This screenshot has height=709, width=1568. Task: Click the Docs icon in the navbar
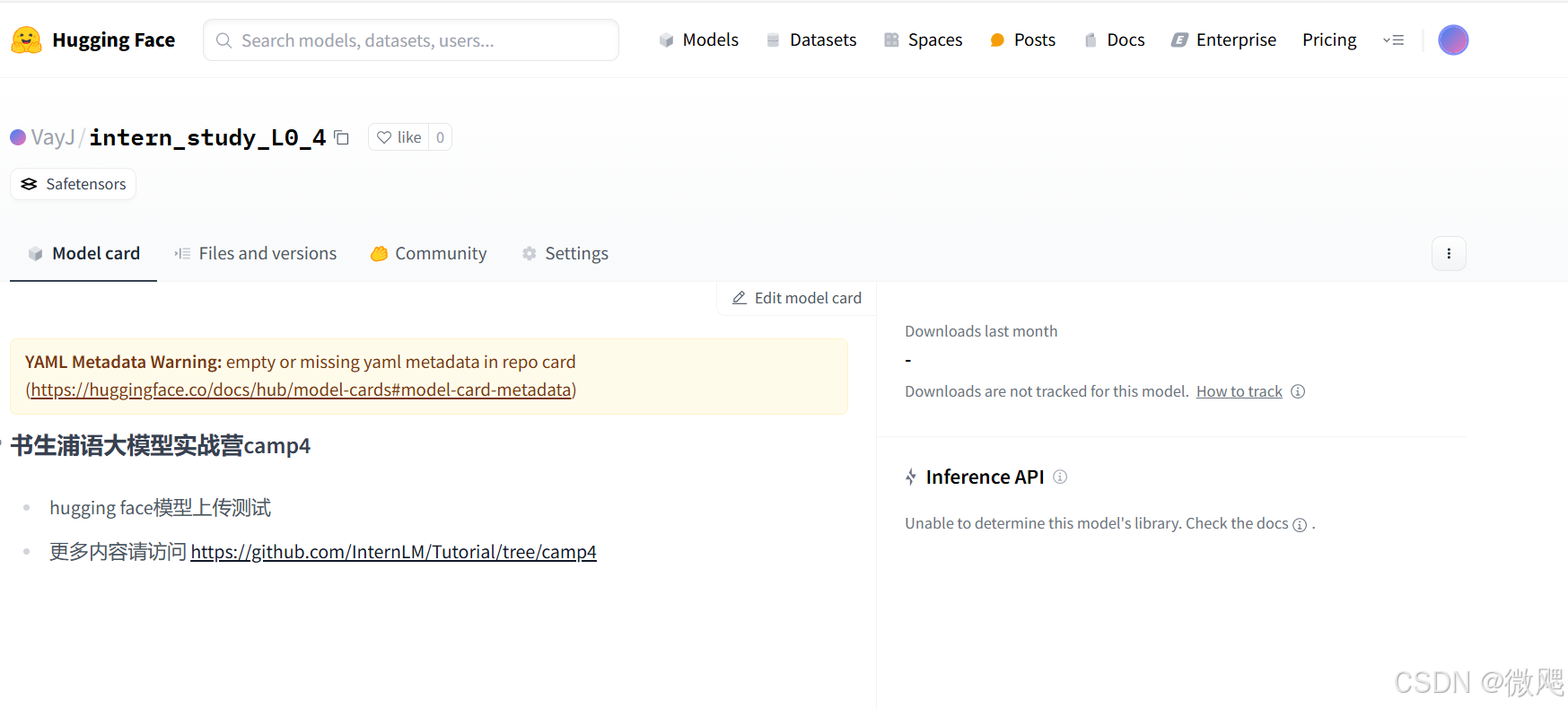pyautogui.click(x=1091, y=40)
